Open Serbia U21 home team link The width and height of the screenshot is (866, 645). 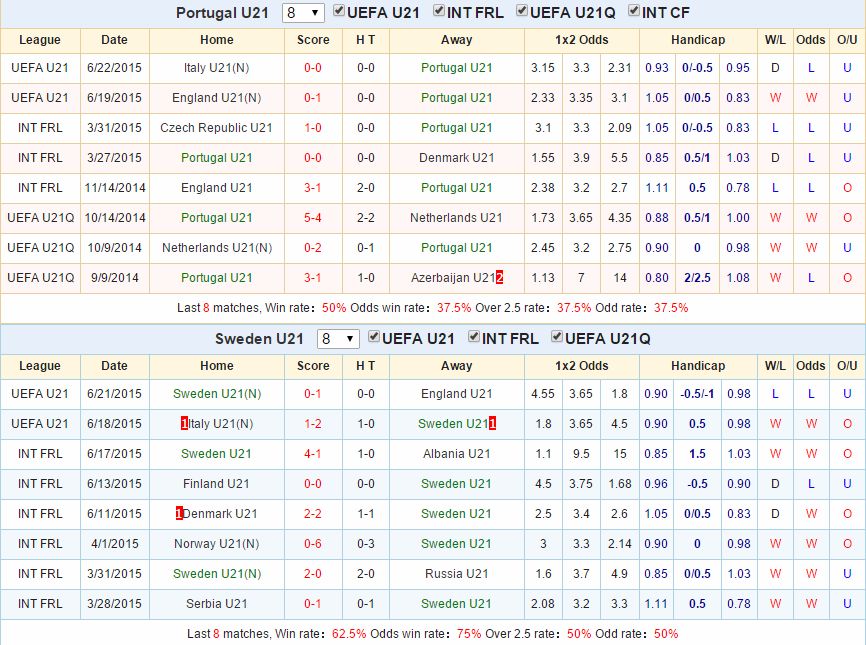pos(216,604)
